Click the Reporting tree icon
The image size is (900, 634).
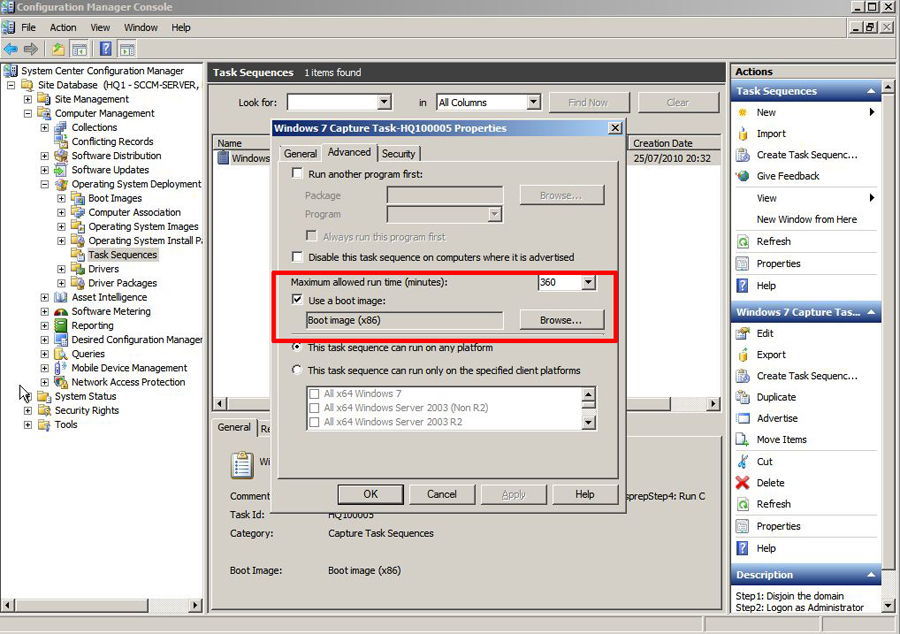tap(61, 325)
